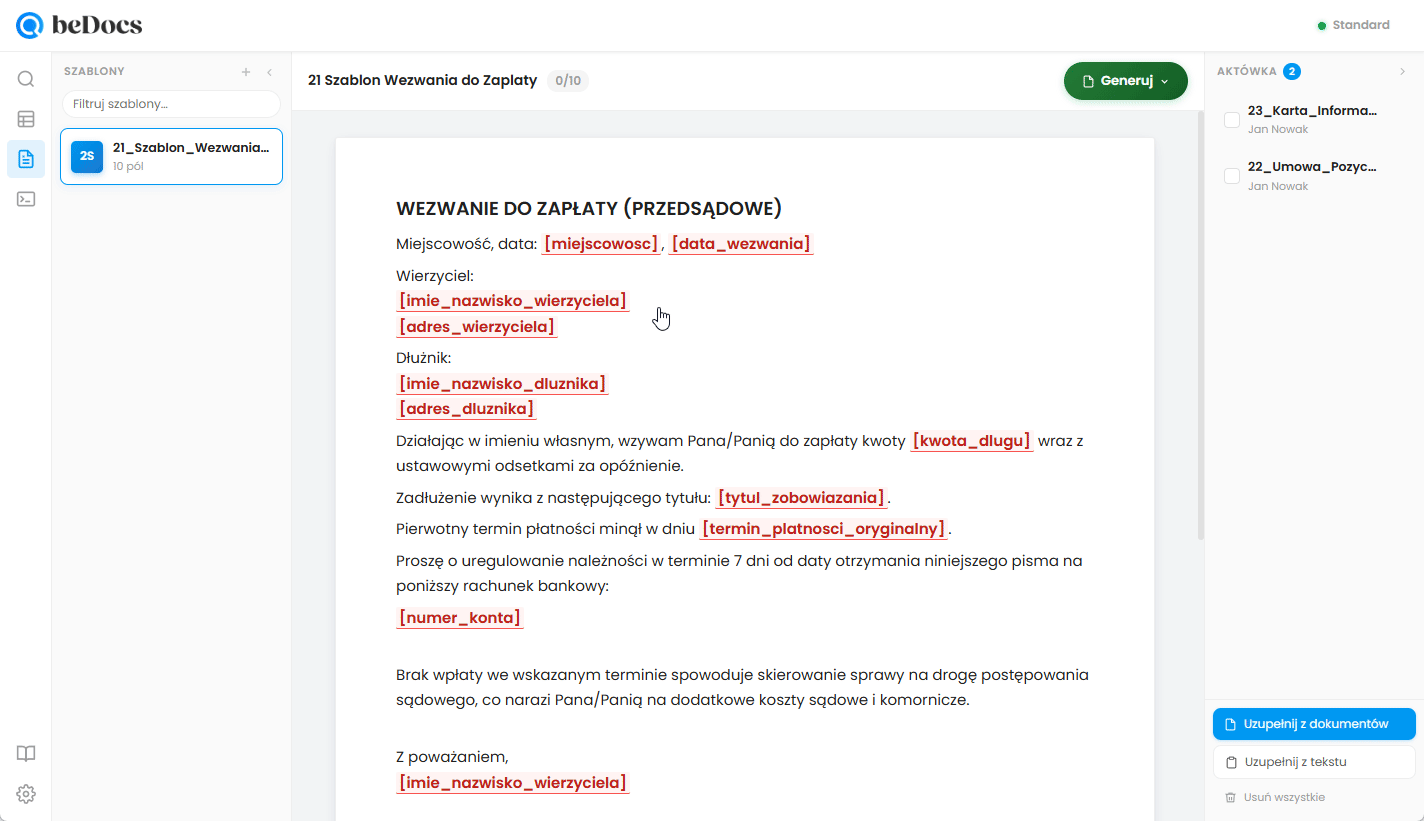The width and height of the screenshot is (1424, 821).
Task: Select the document templates sidebar icon
Action: pyautogui.click(x=26, y=159)
